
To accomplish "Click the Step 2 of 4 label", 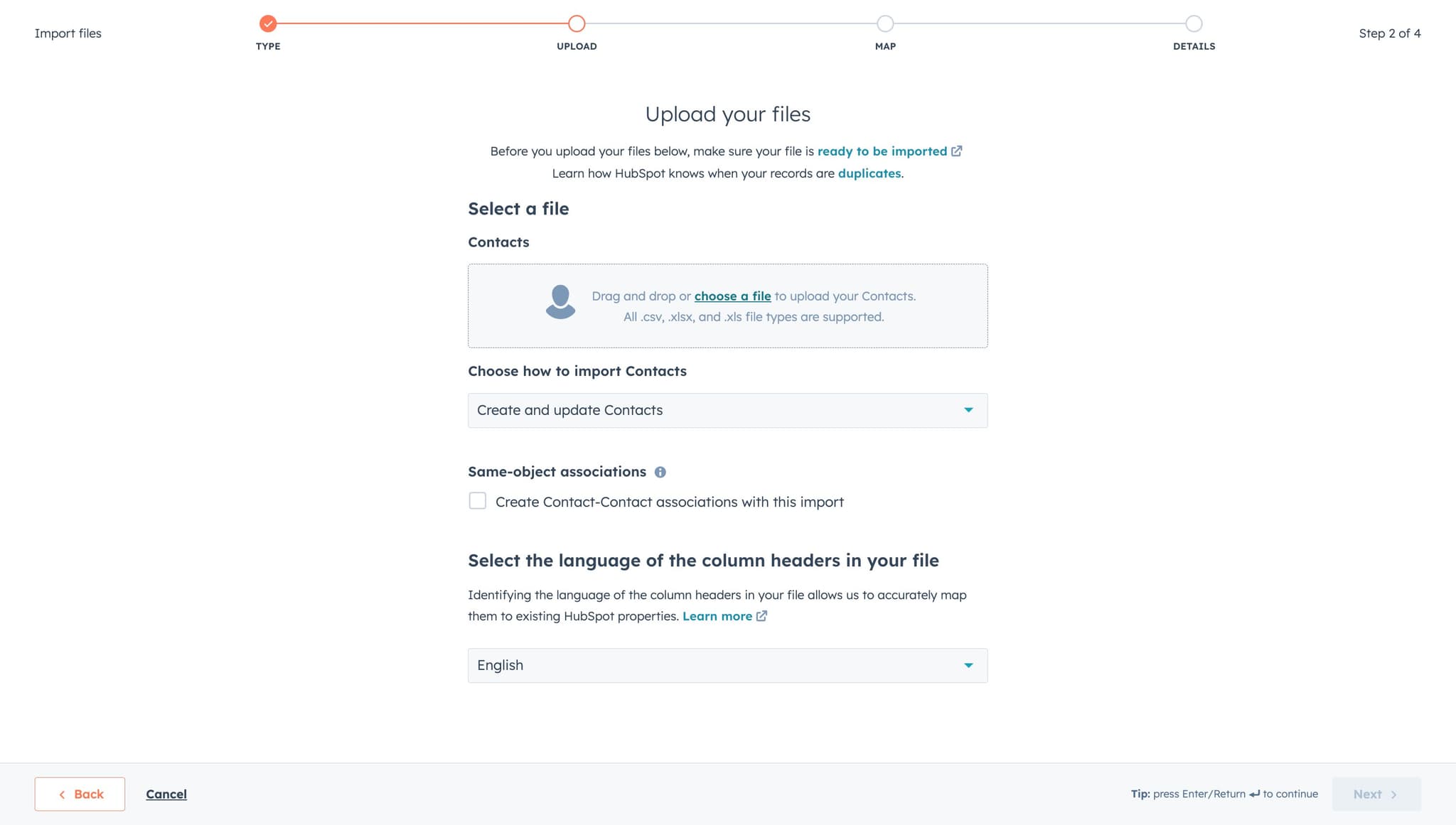I will [1389, 33].
